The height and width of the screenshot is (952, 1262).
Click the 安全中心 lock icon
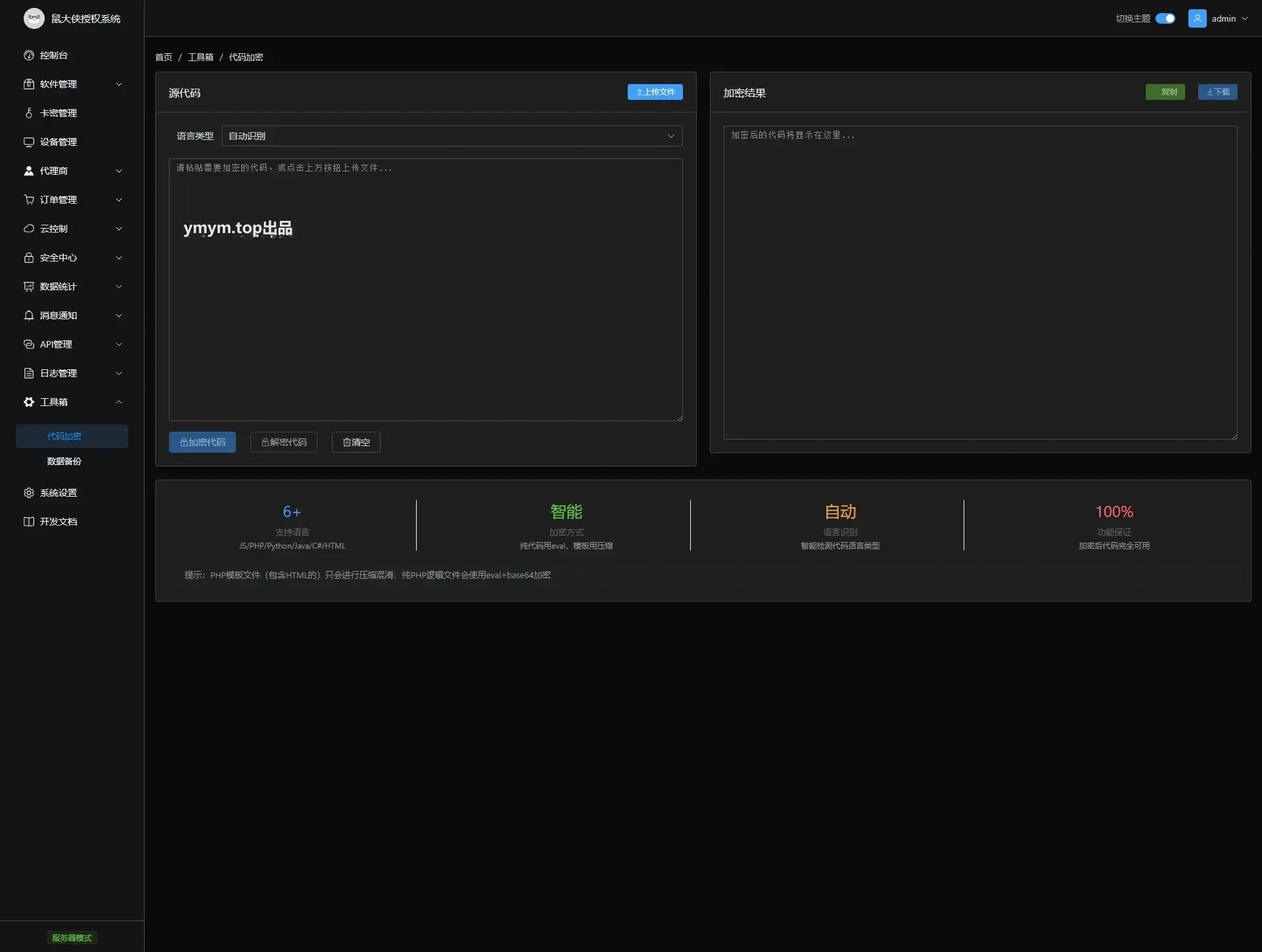pos(29,258)
